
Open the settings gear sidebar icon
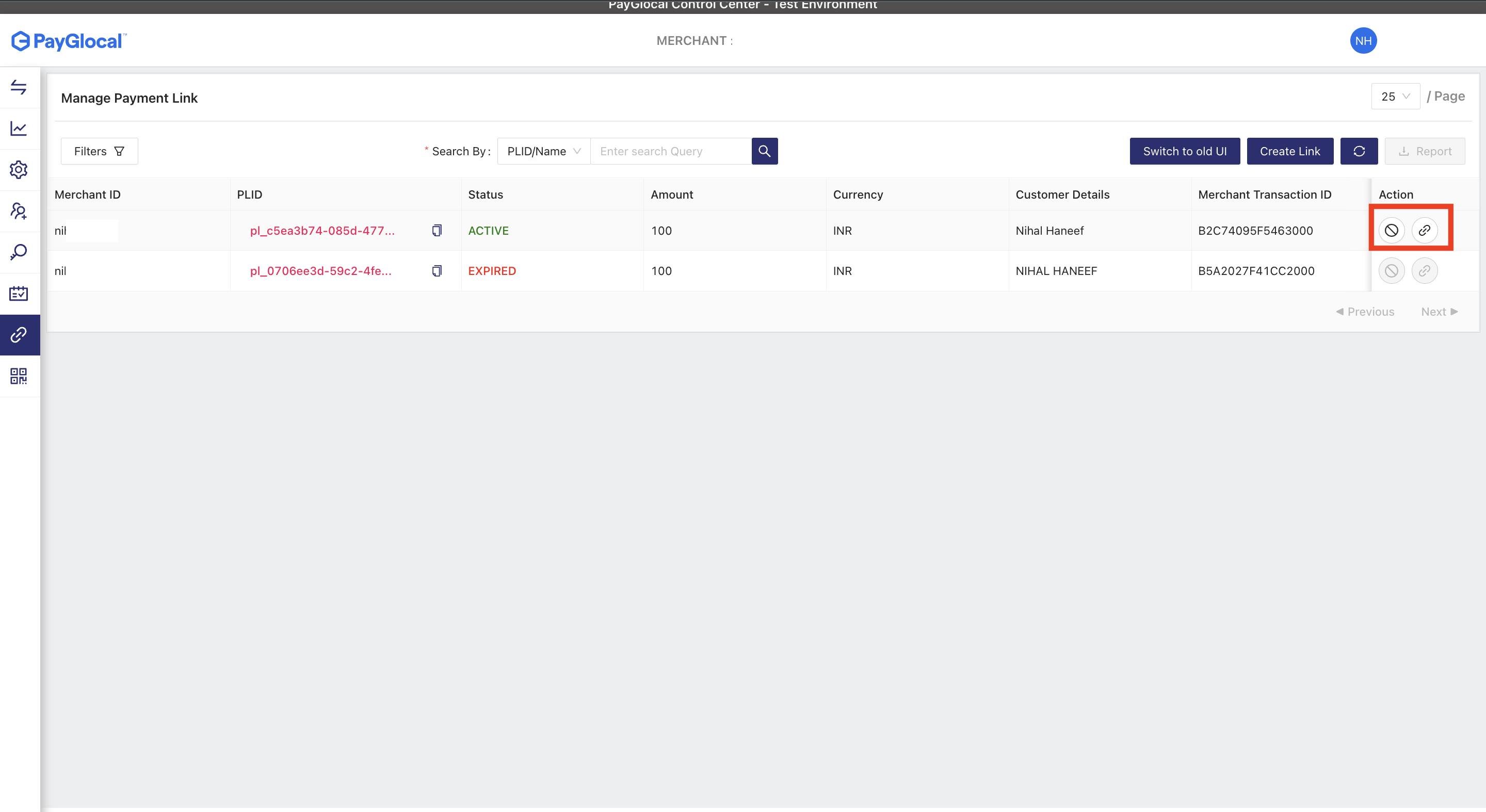pyautogui.click(x=19, y=170)
